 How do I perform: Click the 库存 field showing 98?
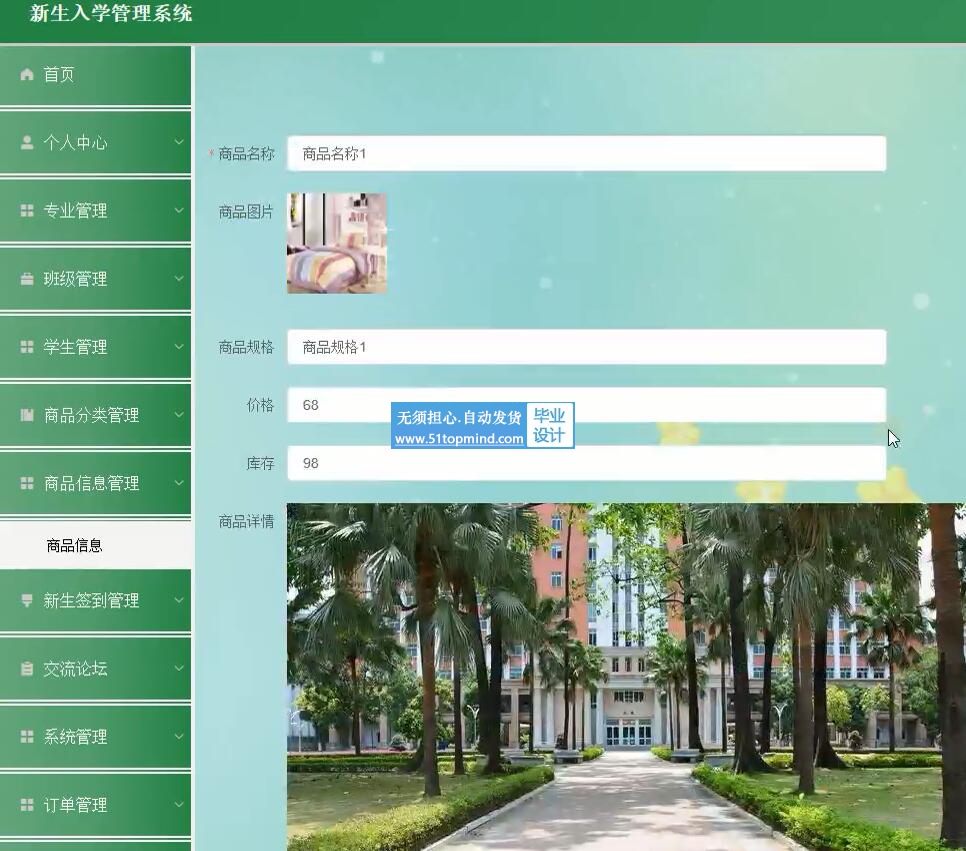pyautogui.click(x=586, y=463)
